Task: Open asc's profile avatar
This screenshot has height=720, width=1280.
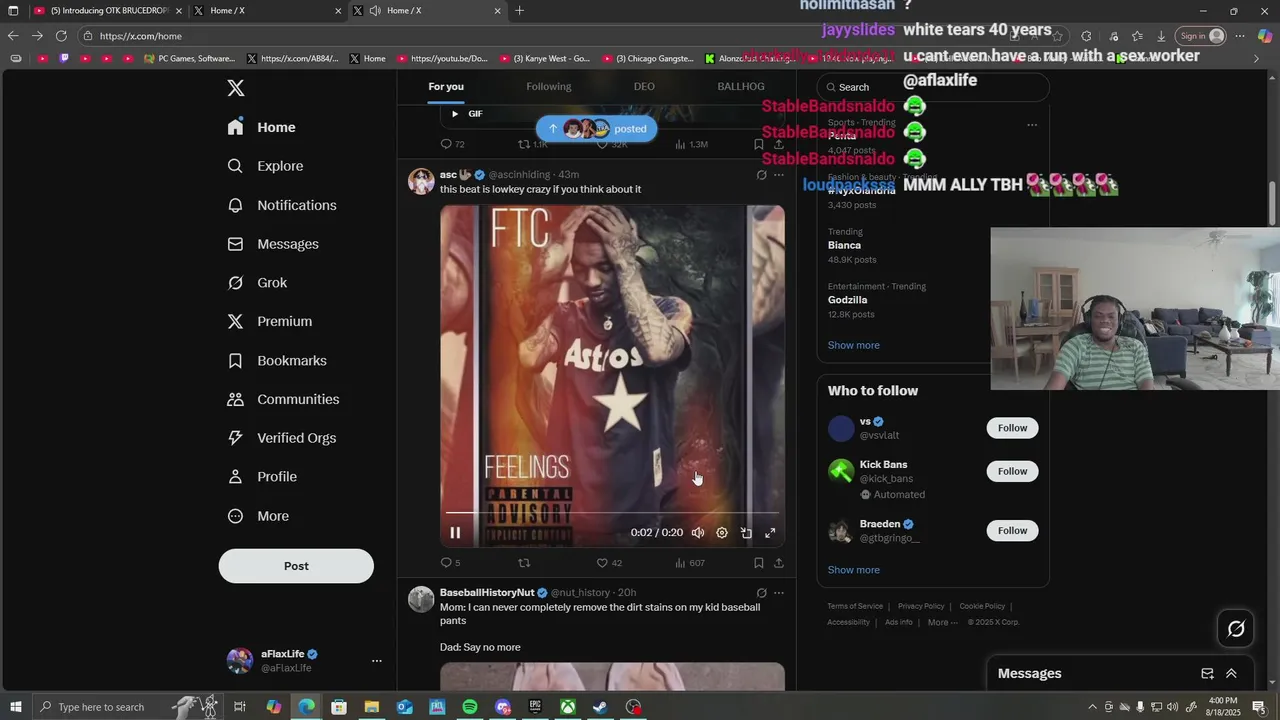Action: click(421, 181)
